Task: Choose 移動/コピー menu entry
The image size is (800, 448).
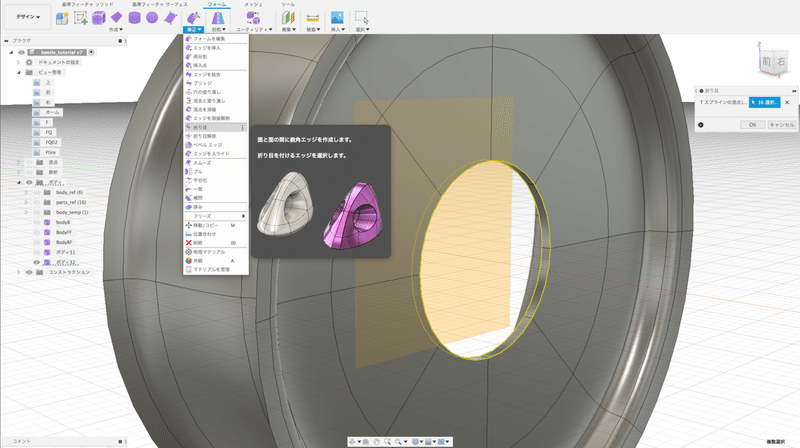Action: point(216,225)
